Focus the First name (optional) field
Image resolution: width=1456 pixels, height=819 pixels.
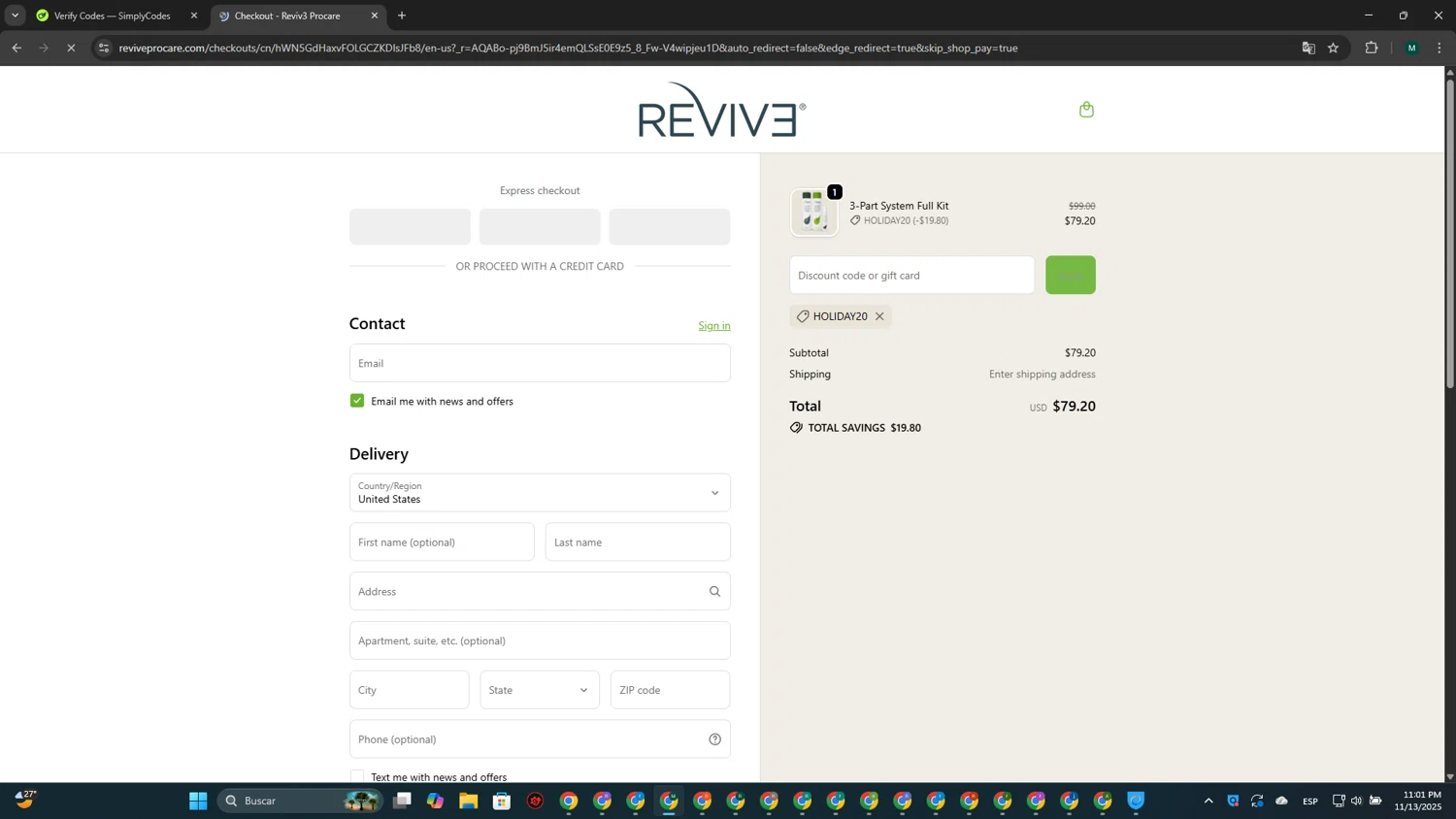click(442, 542)
